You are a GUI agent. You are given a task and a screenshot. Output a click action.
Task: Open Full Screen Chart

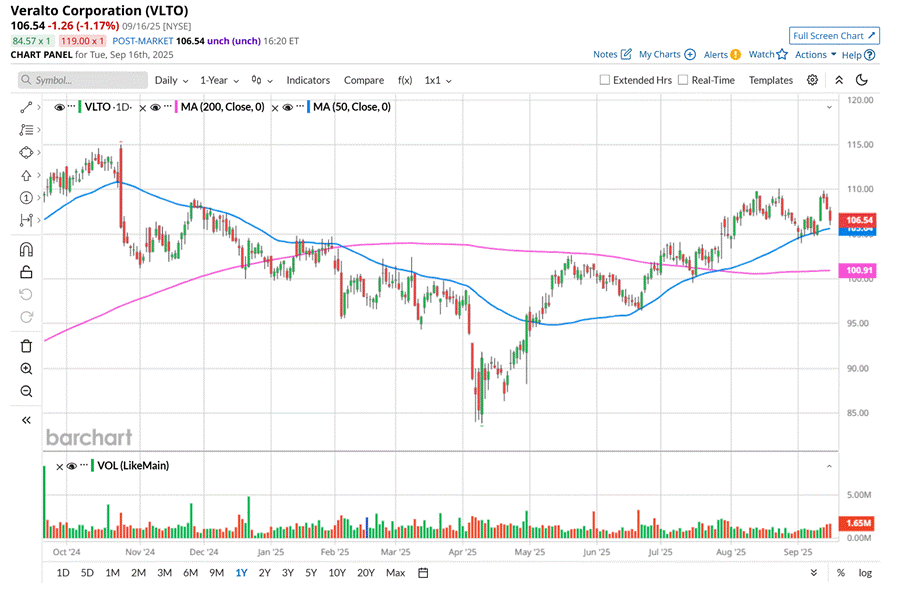834,36
